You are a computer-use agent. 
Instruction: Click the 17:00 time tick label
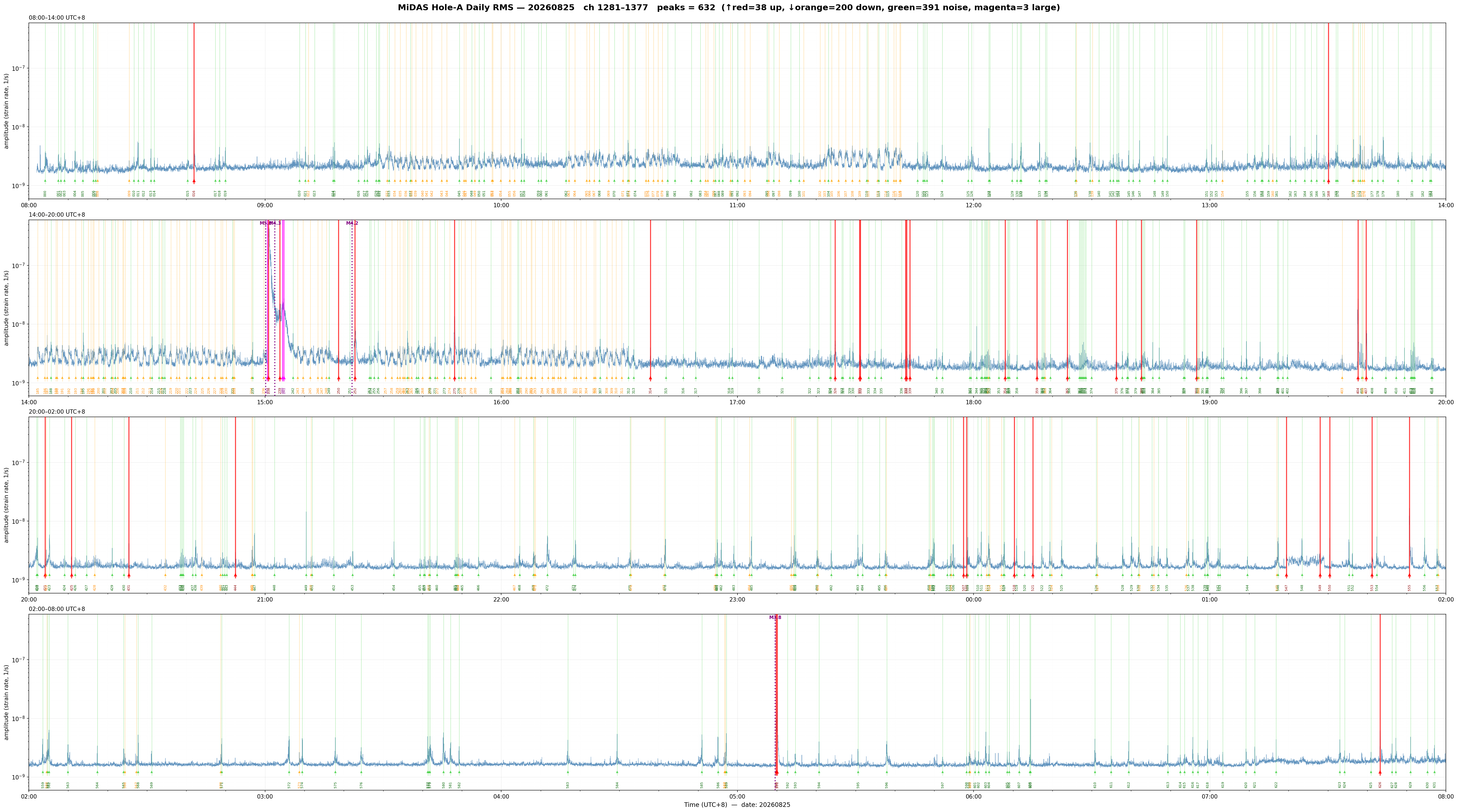(x=737, y=402)
